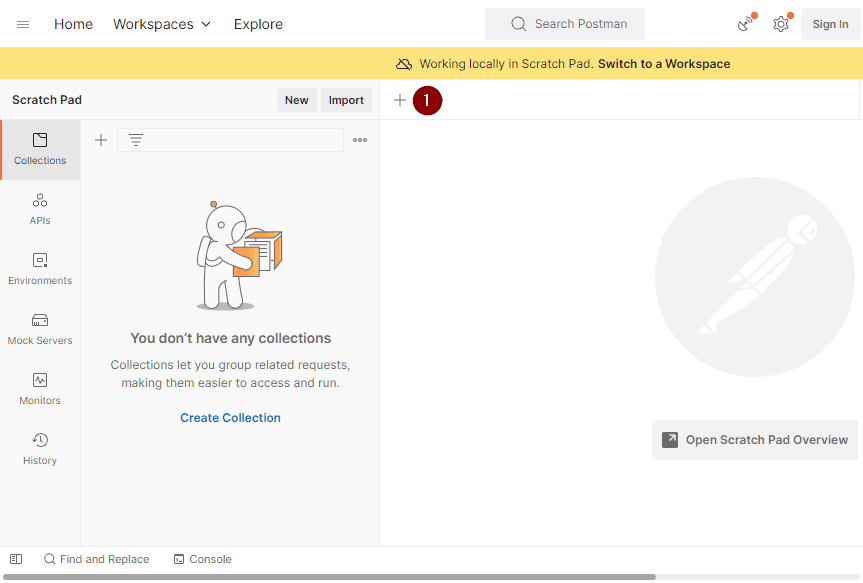Click Open Scratch Pad Overview button
The width and height of the screenshot is (863, 583).
point(755,440)
